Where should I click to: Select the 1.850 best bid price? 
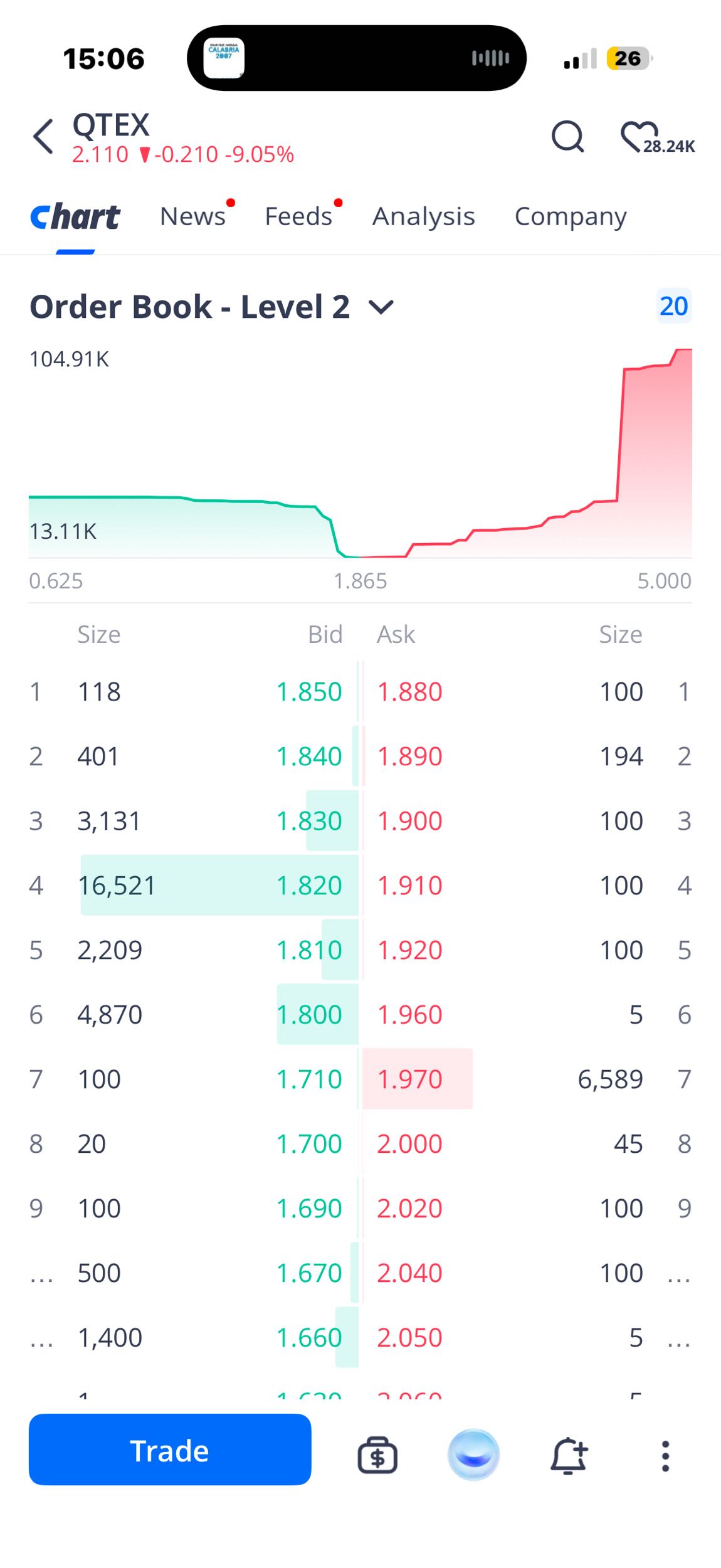pos(309,692)
